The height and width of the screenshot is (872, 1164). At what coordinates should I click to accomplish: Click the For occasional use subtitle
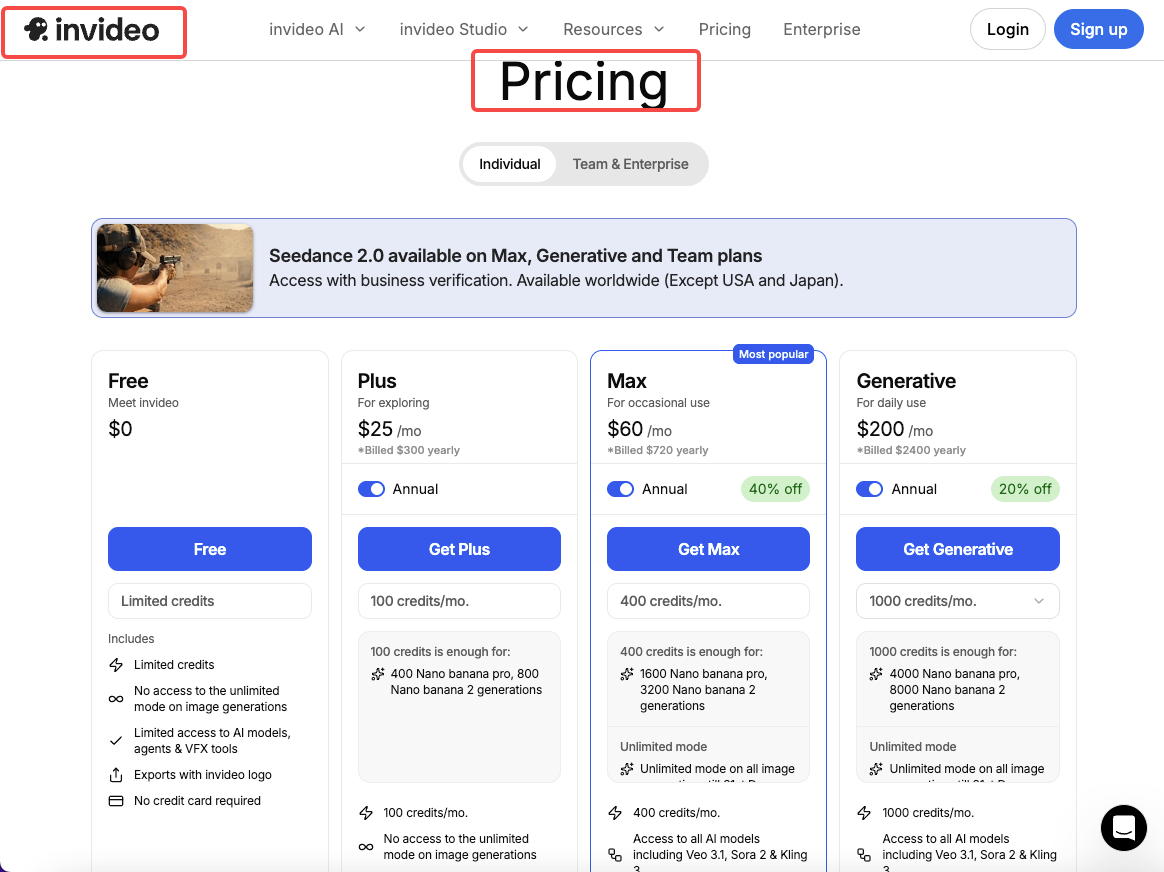[x=658, y=403]
